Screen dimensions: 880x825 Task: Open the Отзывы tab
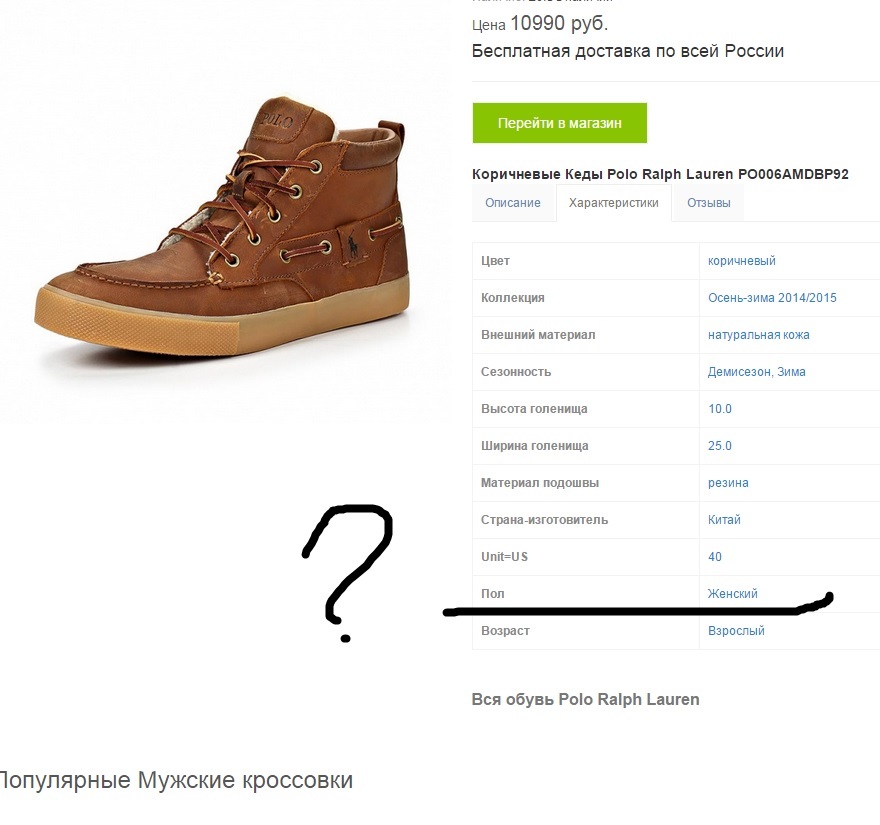point(708,203)
